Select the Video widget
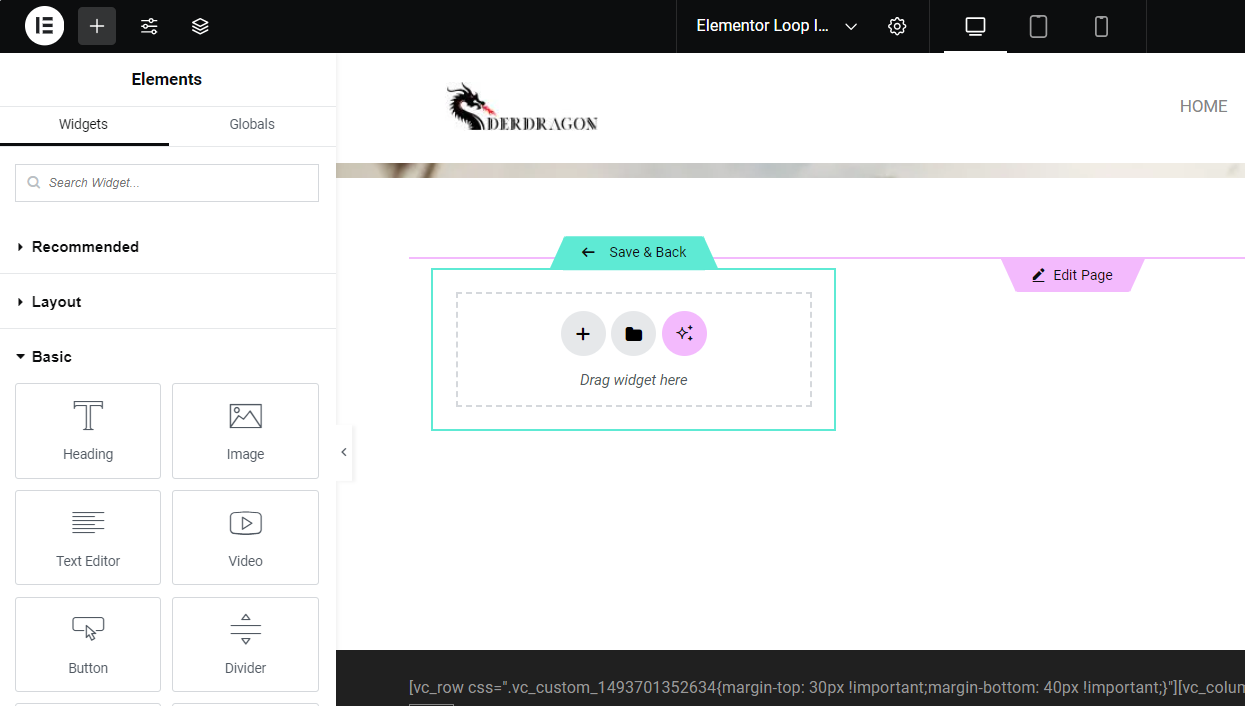This screenshot has width=1245, height=706. 245,537
